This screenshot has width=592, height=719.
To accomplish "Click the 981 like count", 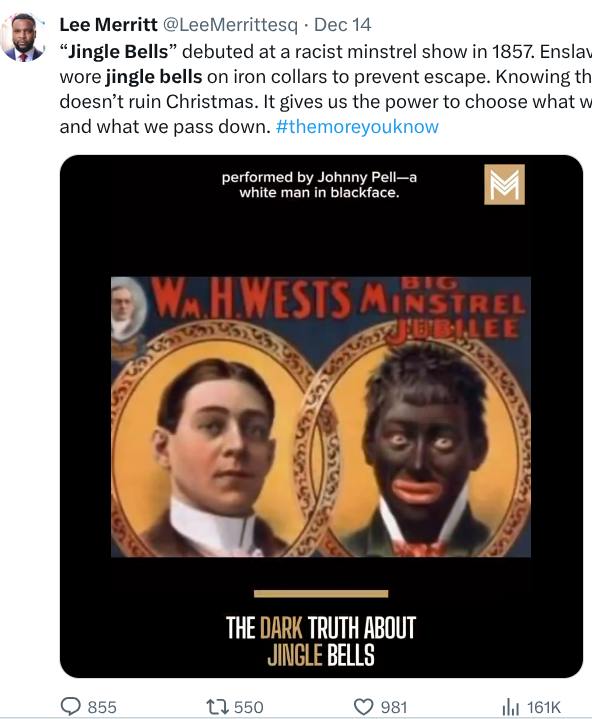I will click(x=394, y=707).
